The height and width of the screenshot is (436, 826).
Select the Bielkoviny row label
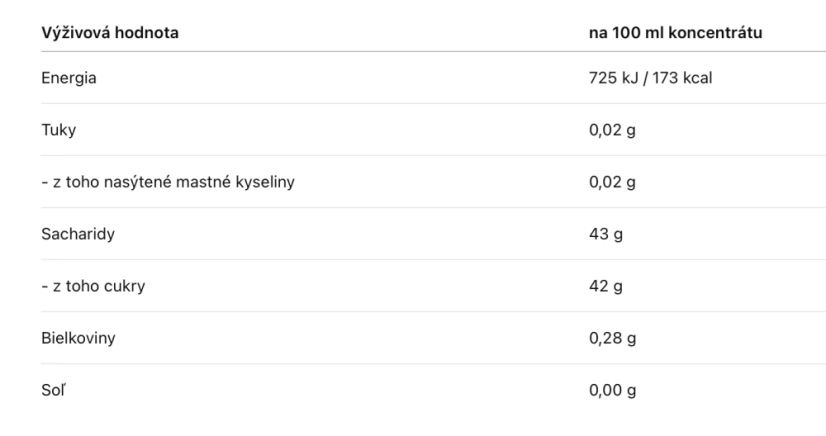[78, 338]
